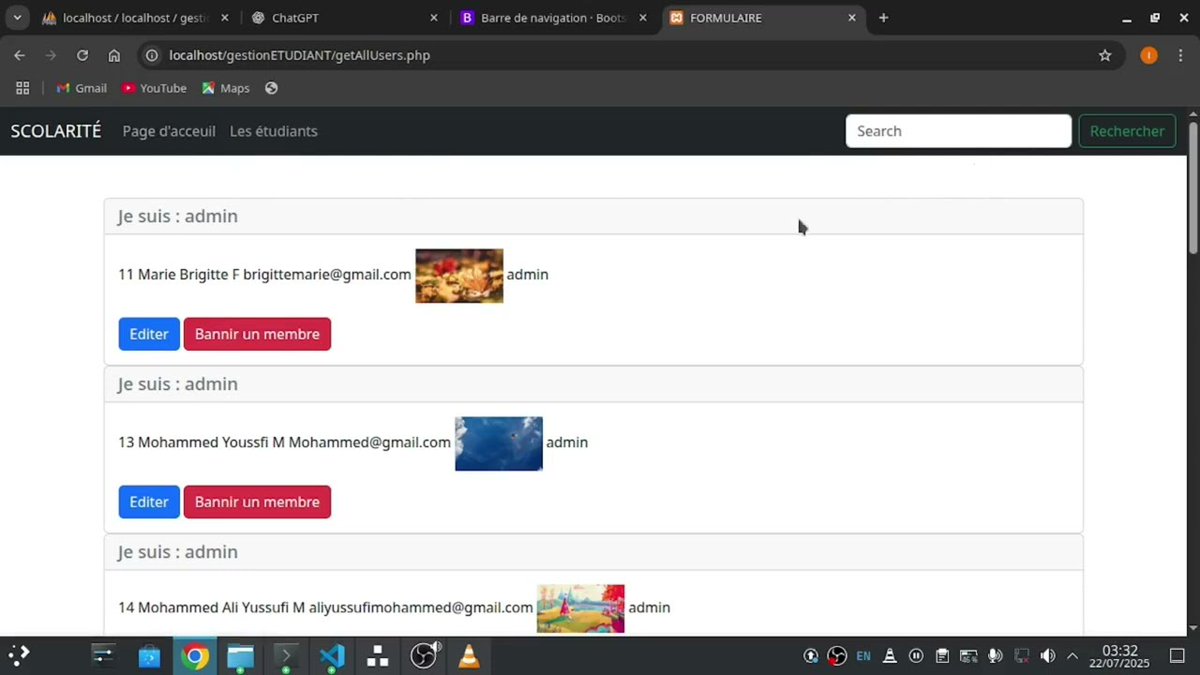Toggle system volume via the speaker tray icon
Image resolution: width=1200 pixels, height=675 pixels.
[x=1047, y=656]
